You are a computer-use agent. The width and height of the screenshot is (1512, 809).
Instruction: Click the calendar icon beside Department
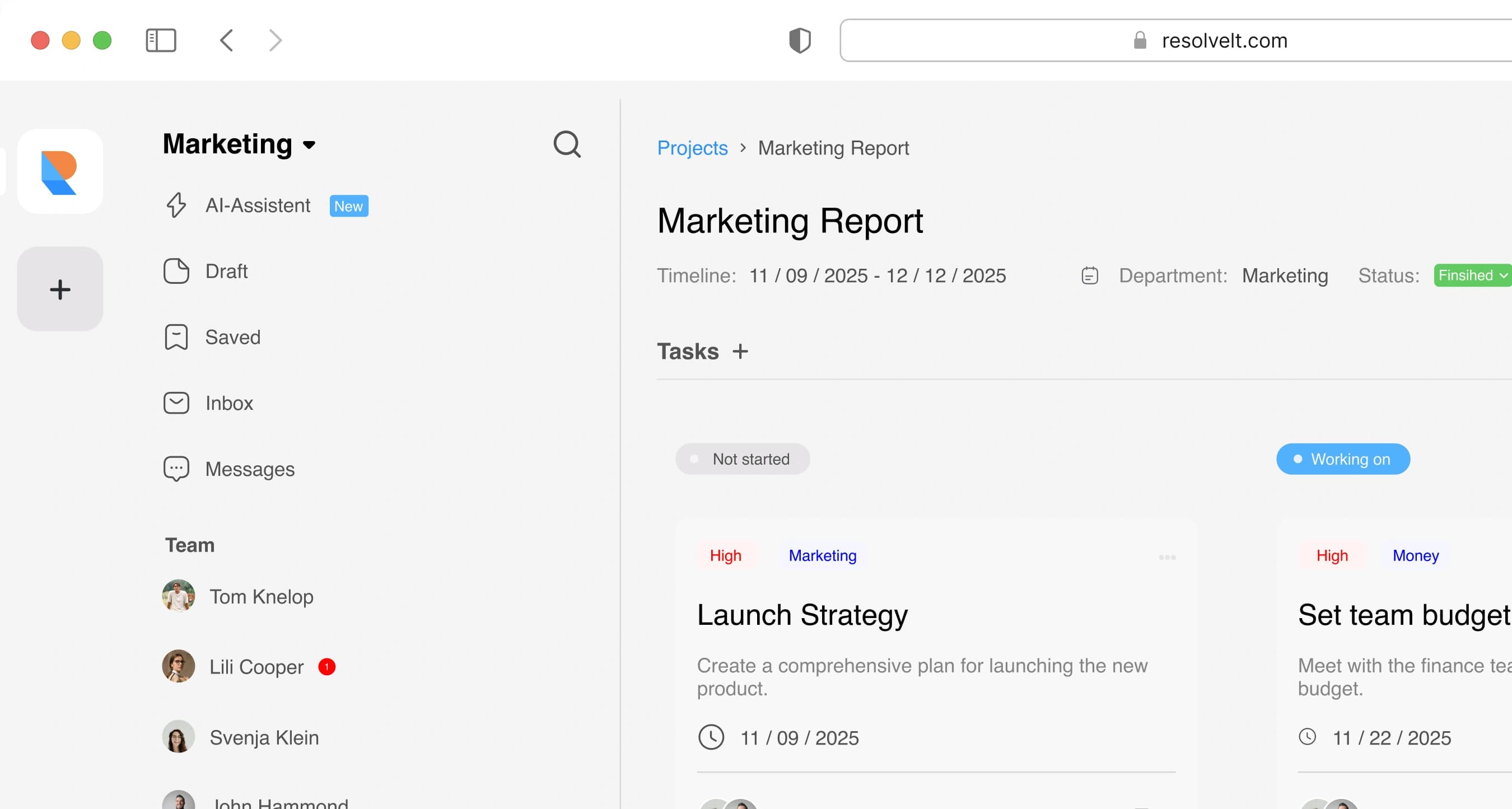(1089, 275)
